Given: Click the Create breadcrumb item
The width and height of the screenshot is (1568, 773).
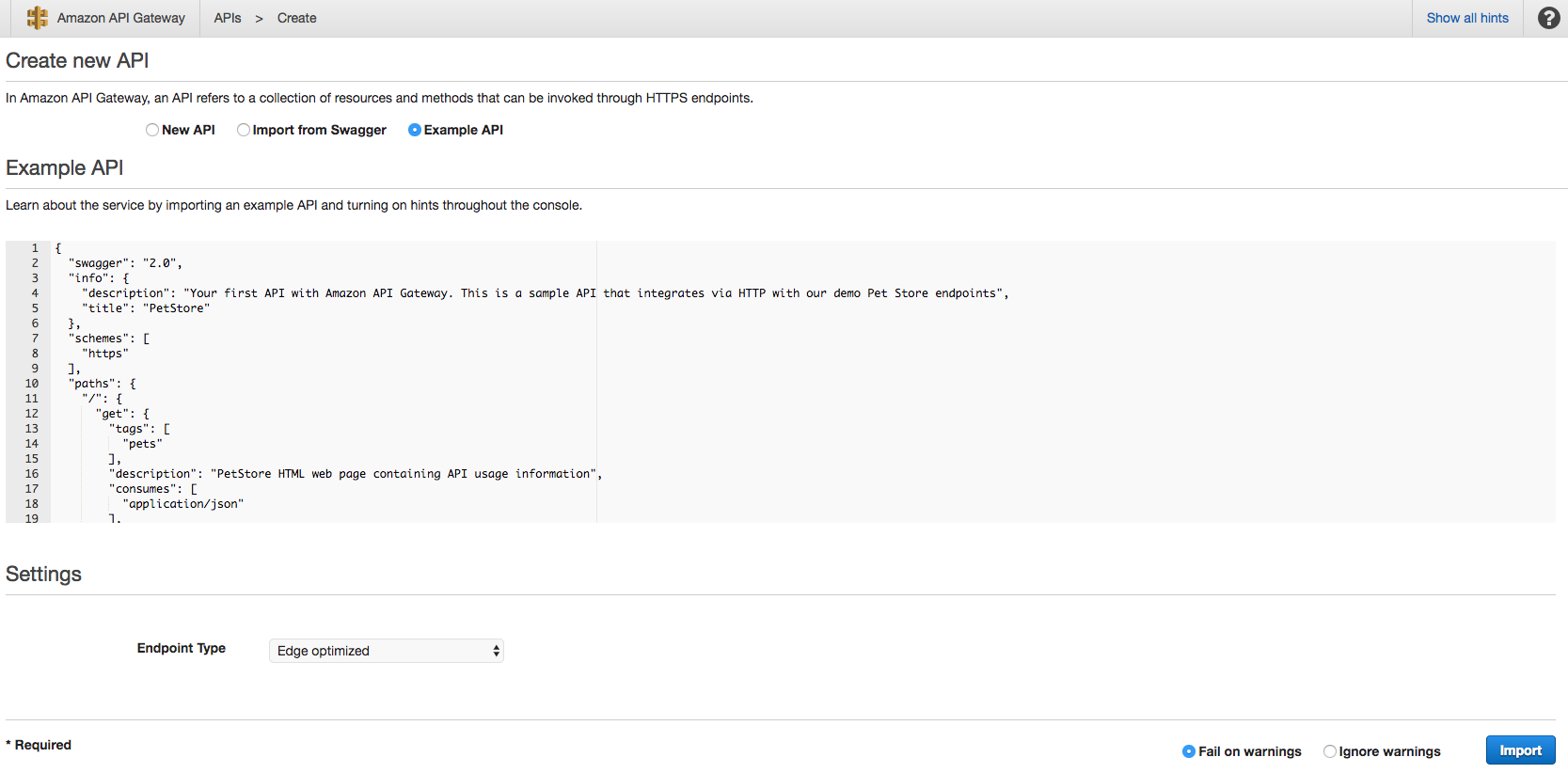Looking at the screenshot, I should click(x=297, y=18).
